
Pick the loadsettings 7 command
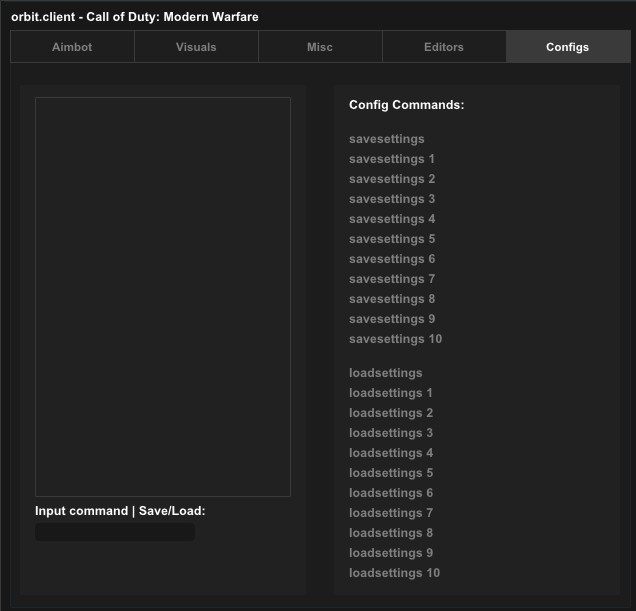click(390, 513)
